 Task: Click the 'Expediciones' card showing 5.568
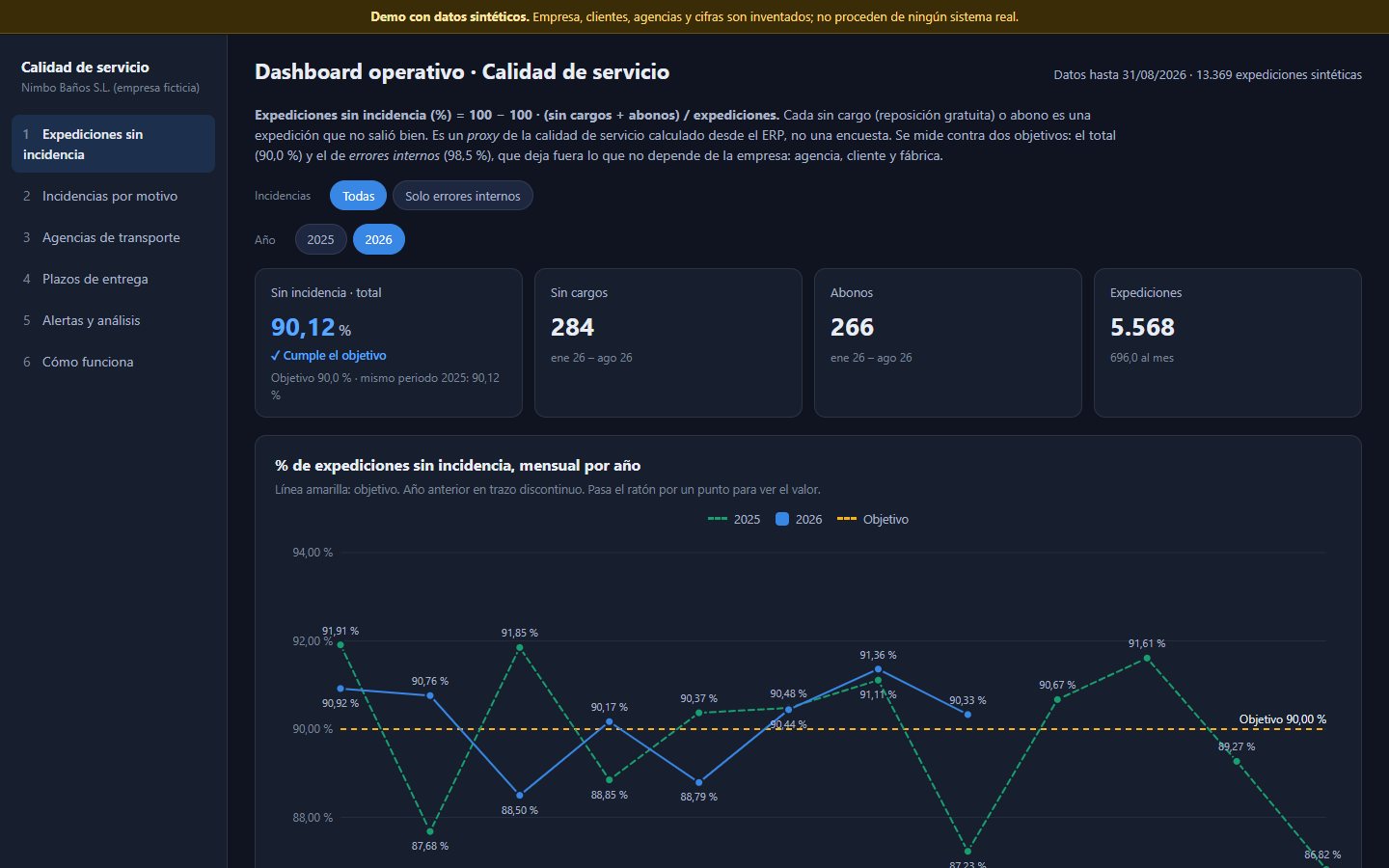(1228, 342)
